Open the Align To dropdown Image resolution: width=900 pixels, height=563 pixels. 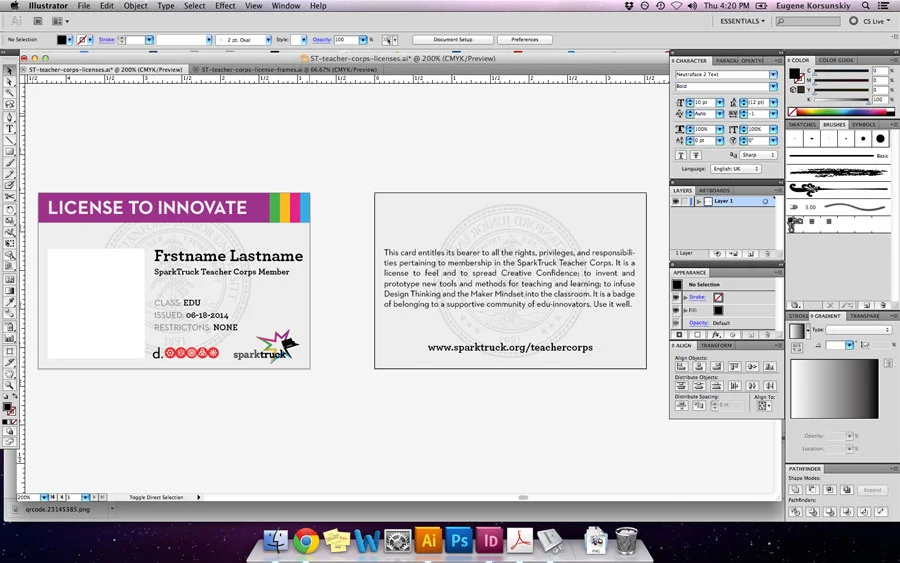click(x=764, y=406)
